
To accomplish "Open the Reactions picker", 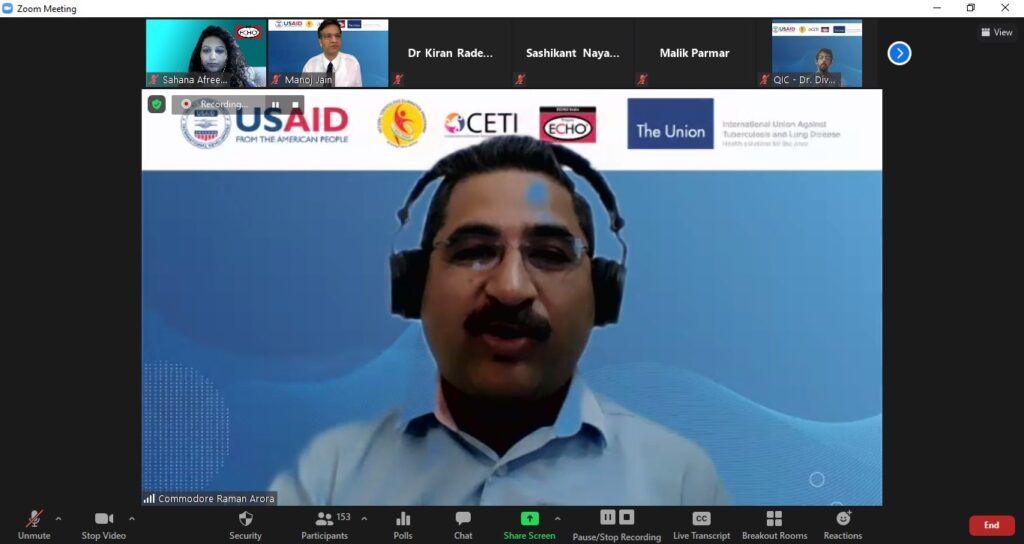I will (843, 524).
